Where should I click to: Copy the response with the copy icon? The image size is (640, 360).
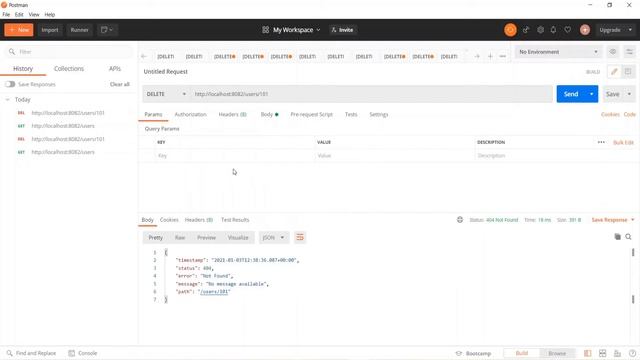click(x=617, y=237)
